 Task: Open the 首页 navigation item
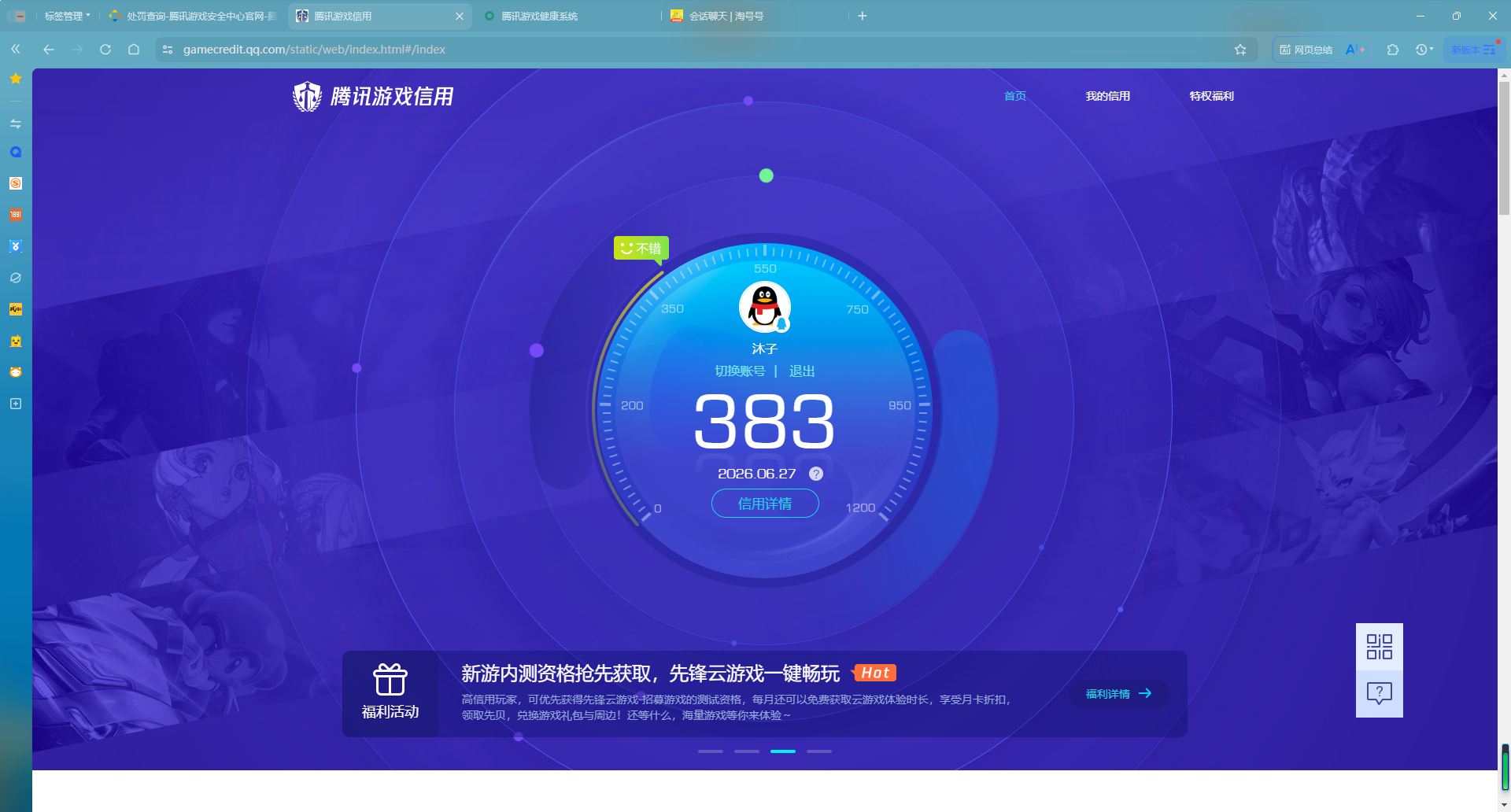(1015, 96)
